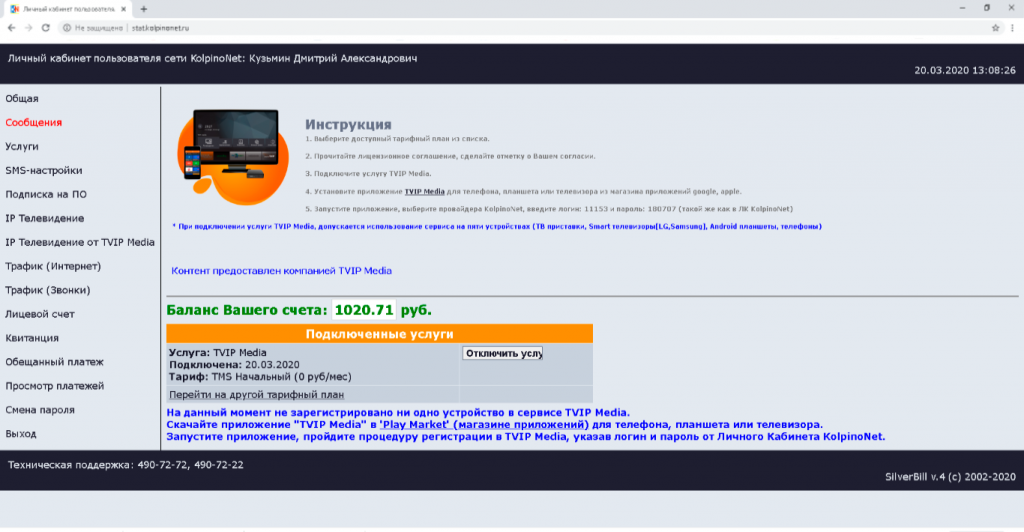Choose 'Смена пароля' from the sidebar
The image size is (1024, 532).
click(40, 410)
